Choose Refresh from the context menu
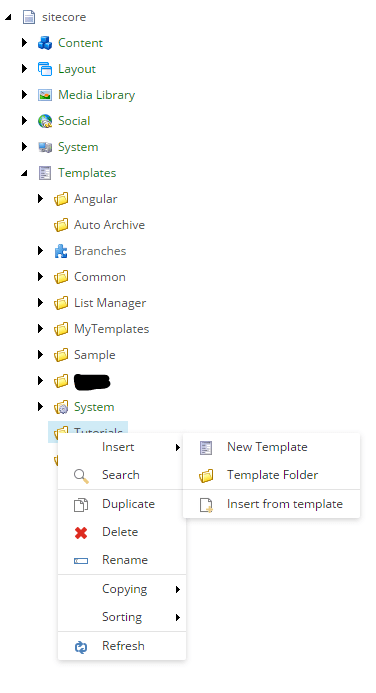The height and width of the screenshot is (693, 376). tap(122, 646)
